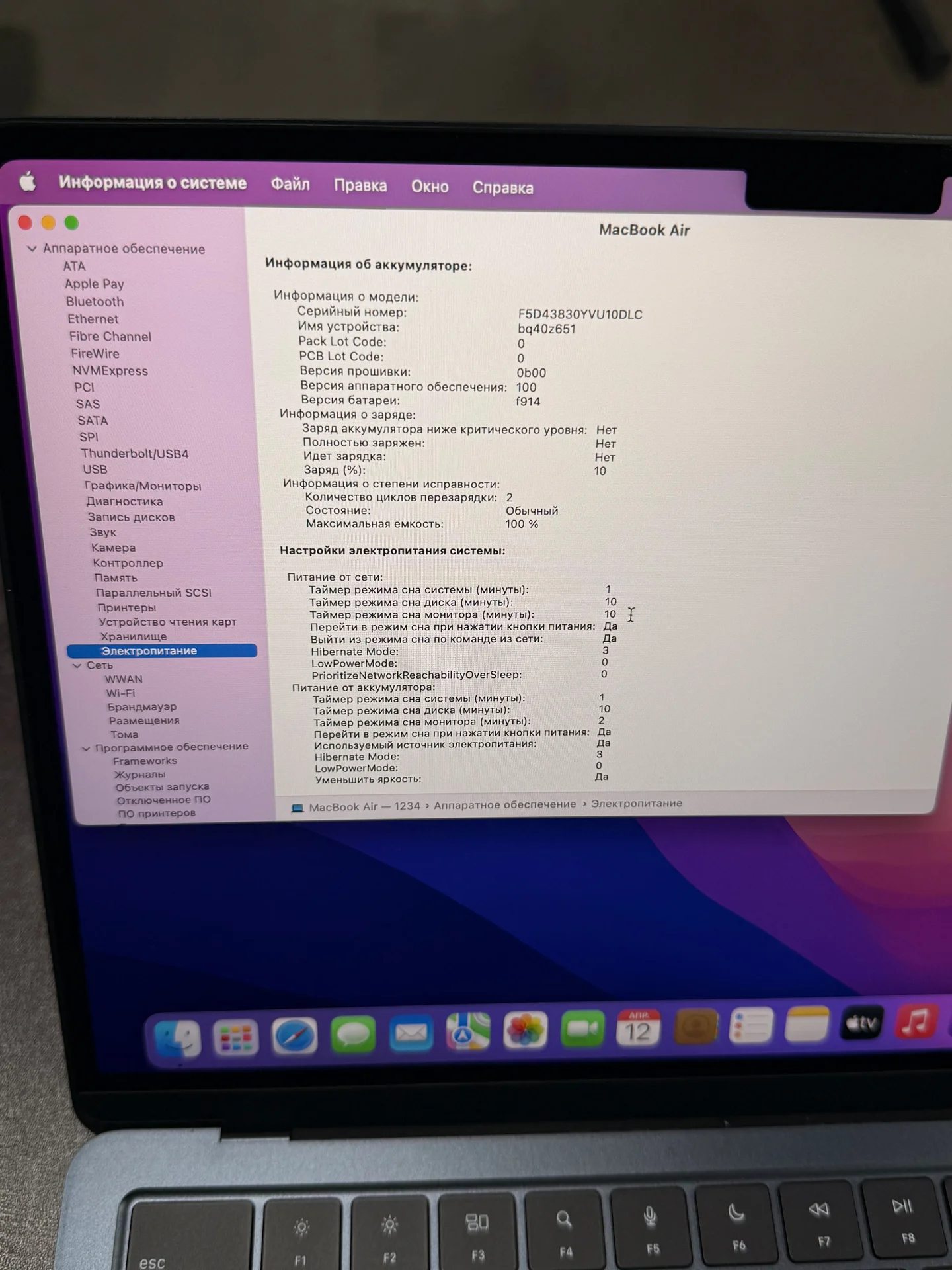Click Аппаратное обеспечение in path bar

(505, 805)
